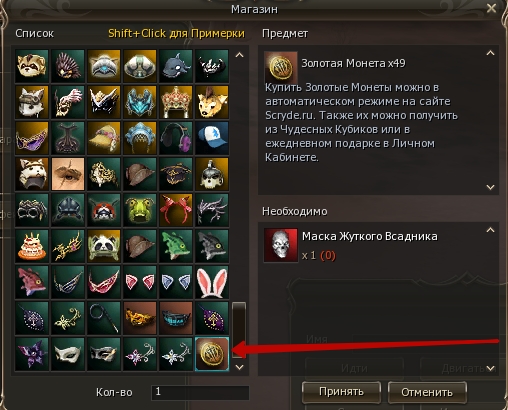Click the Маска Жуткого Всадника skull icon
Image resolution: width=508 pixels, height=410 pixels.
(281, 245)
